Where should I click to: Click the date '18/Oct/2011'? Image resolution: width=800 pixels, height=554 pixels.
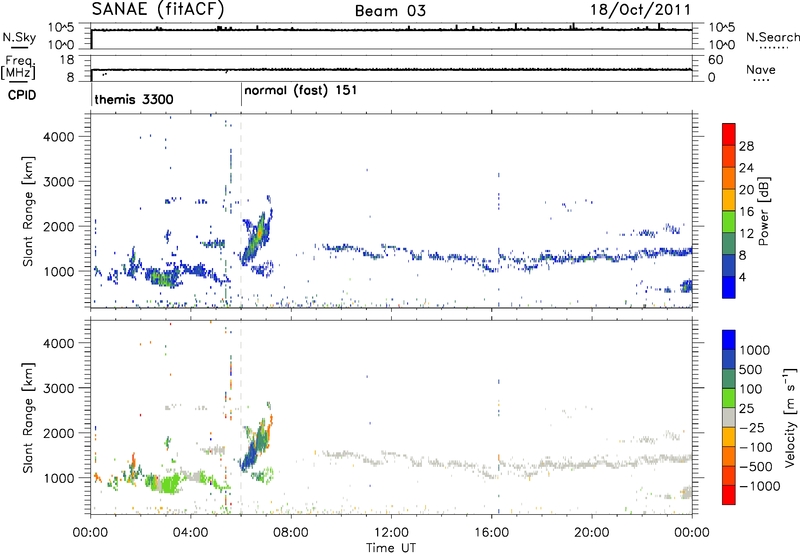[x=641, y=10]
